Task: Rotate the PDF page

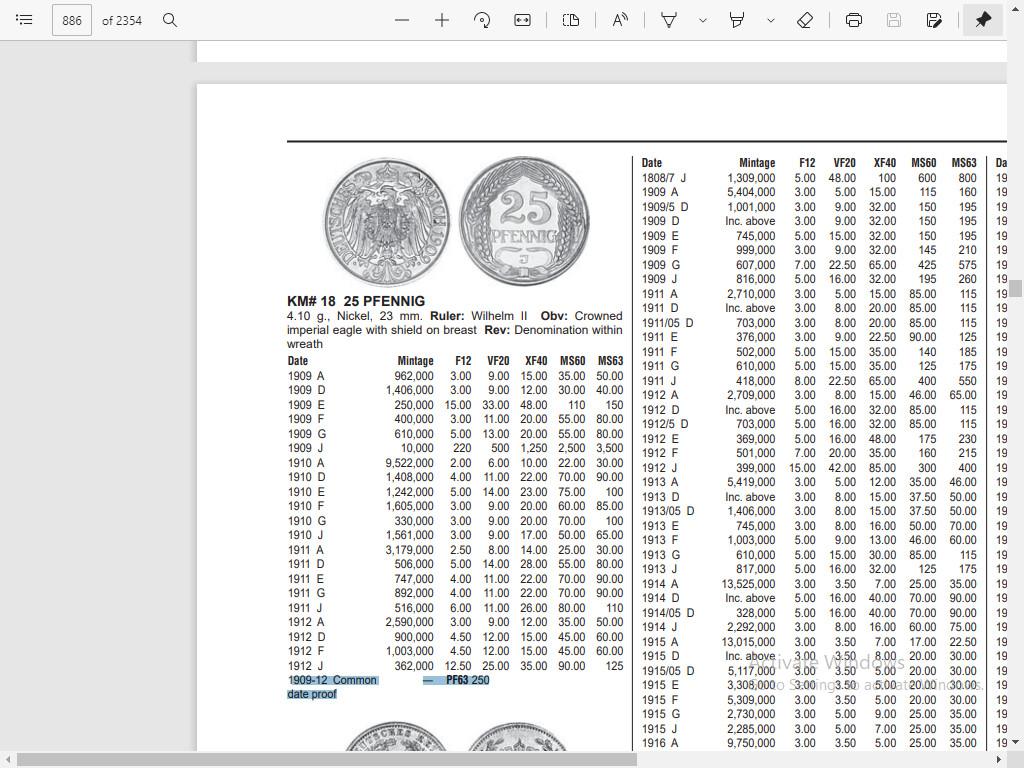Action: tap(482, 20)
